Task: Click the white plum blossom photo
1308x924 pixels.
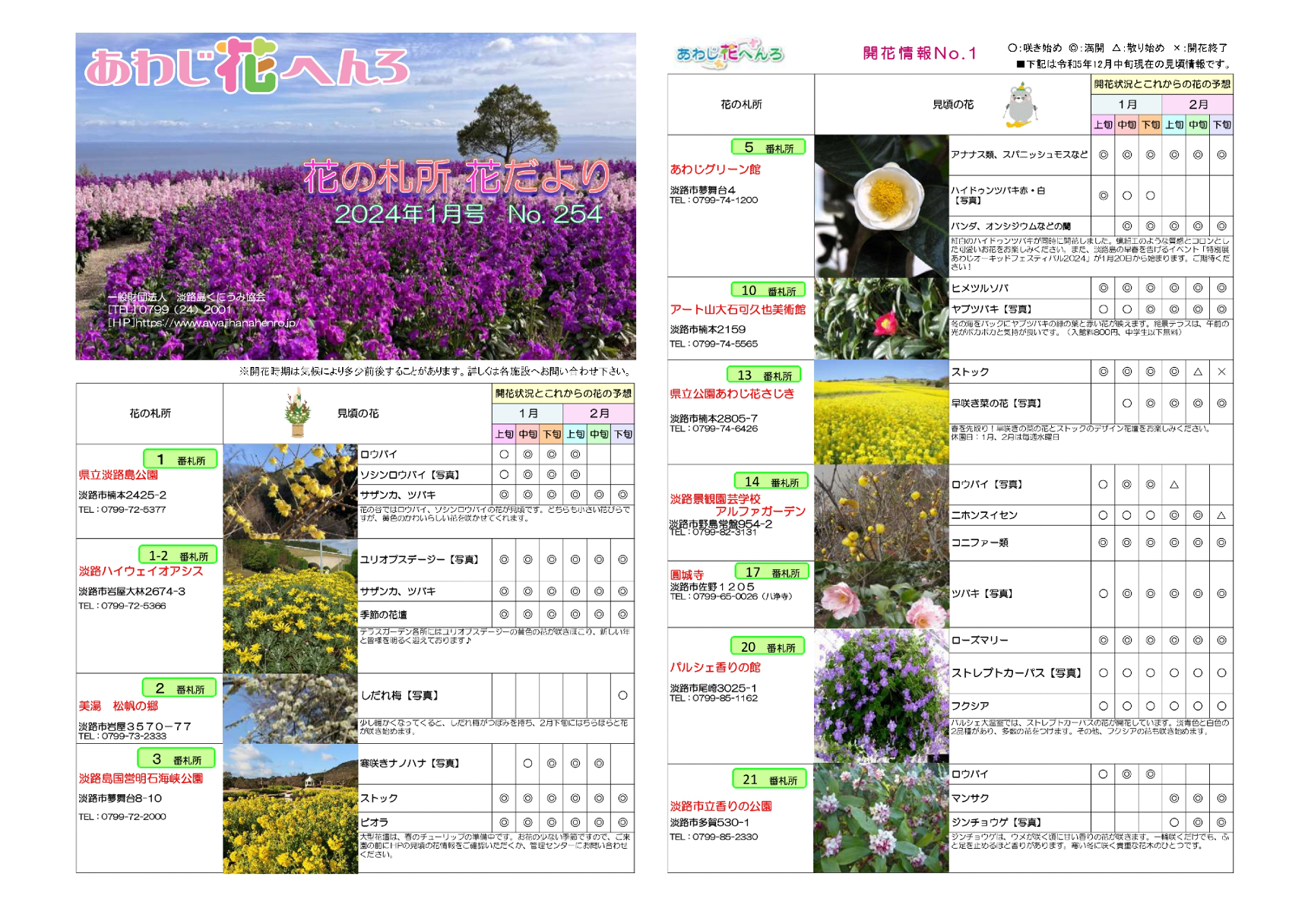Action: [290, 708]
